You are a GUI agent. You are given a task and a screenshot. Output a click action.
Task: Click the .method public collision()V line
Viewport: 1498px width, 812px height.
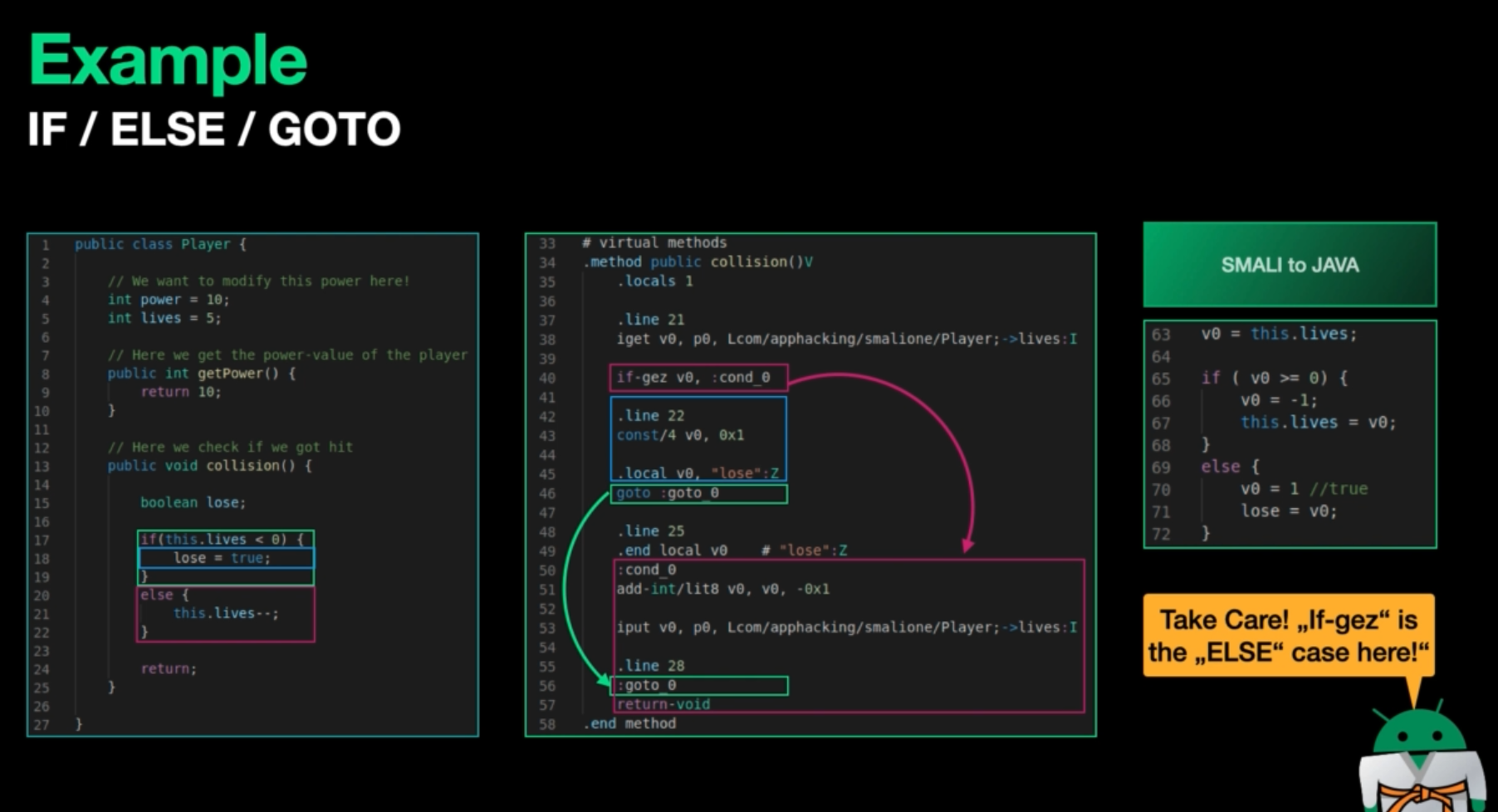(698, 262)
